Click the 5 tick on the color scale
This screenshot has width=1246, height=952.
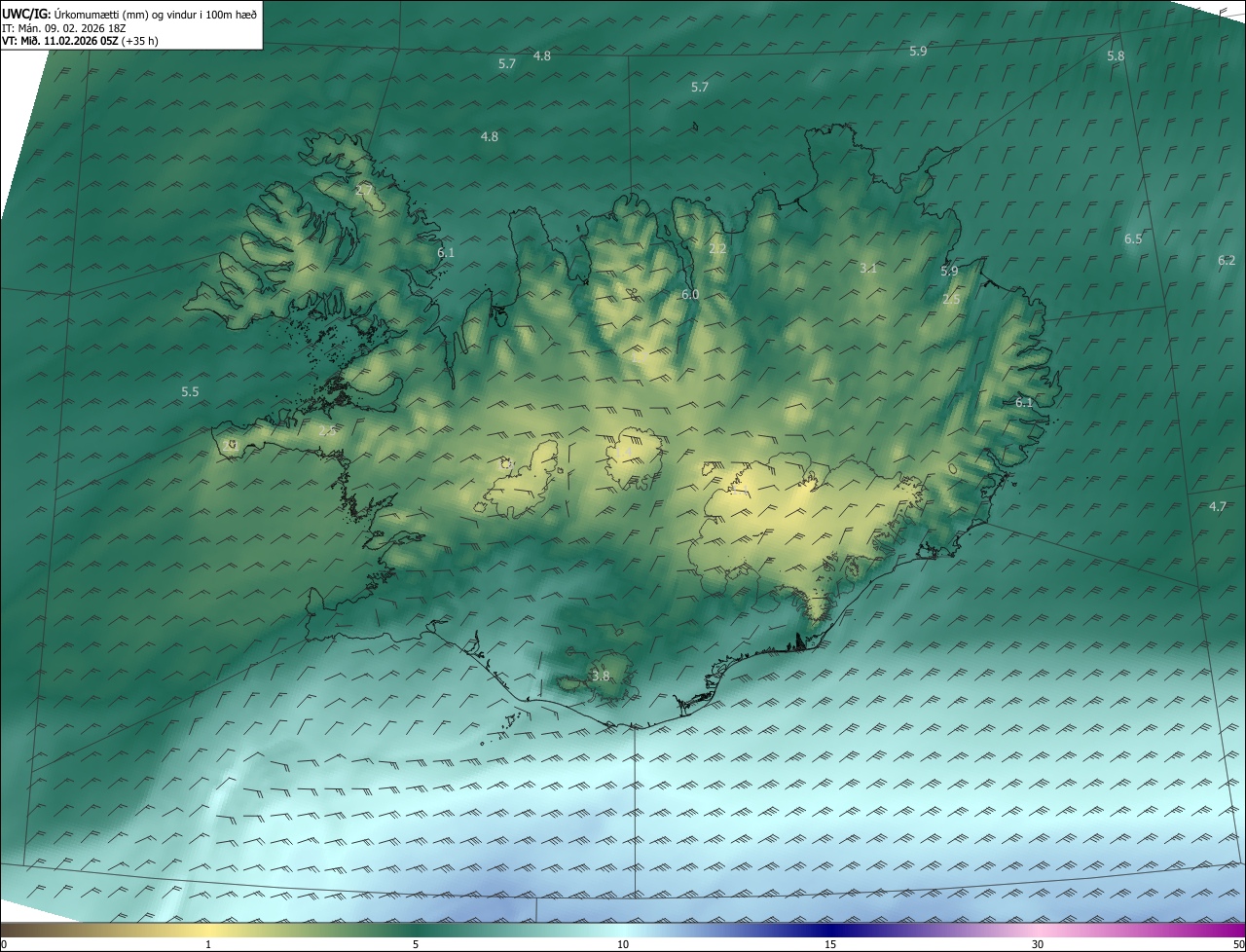pos(416,944)
